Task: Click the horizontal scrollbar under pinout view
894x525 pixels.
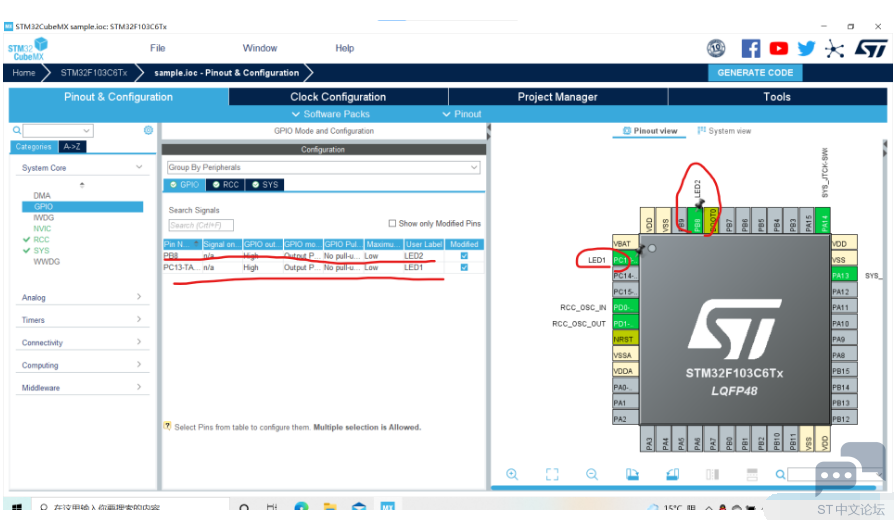Action: (683, 488)
